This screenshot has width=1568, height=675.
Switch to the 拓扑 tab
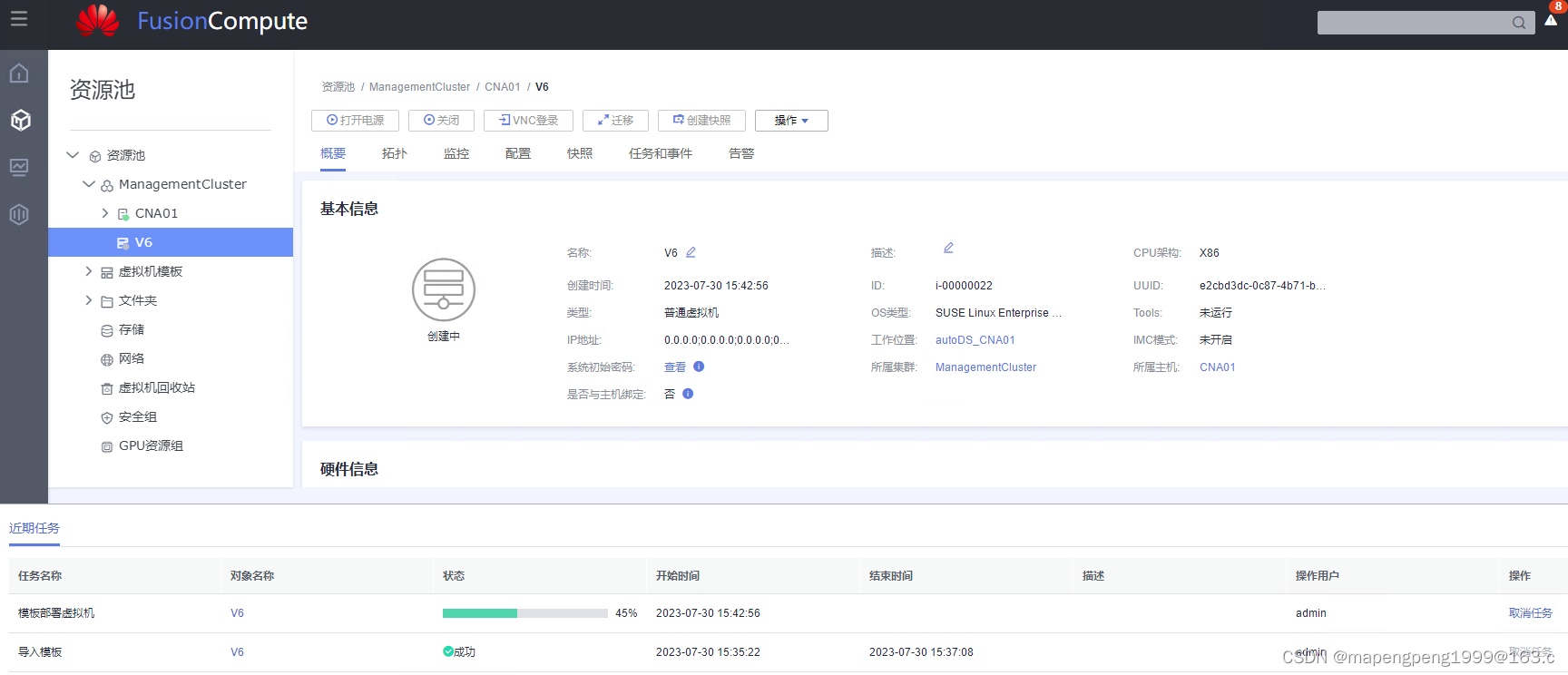[x=395, y=153]
